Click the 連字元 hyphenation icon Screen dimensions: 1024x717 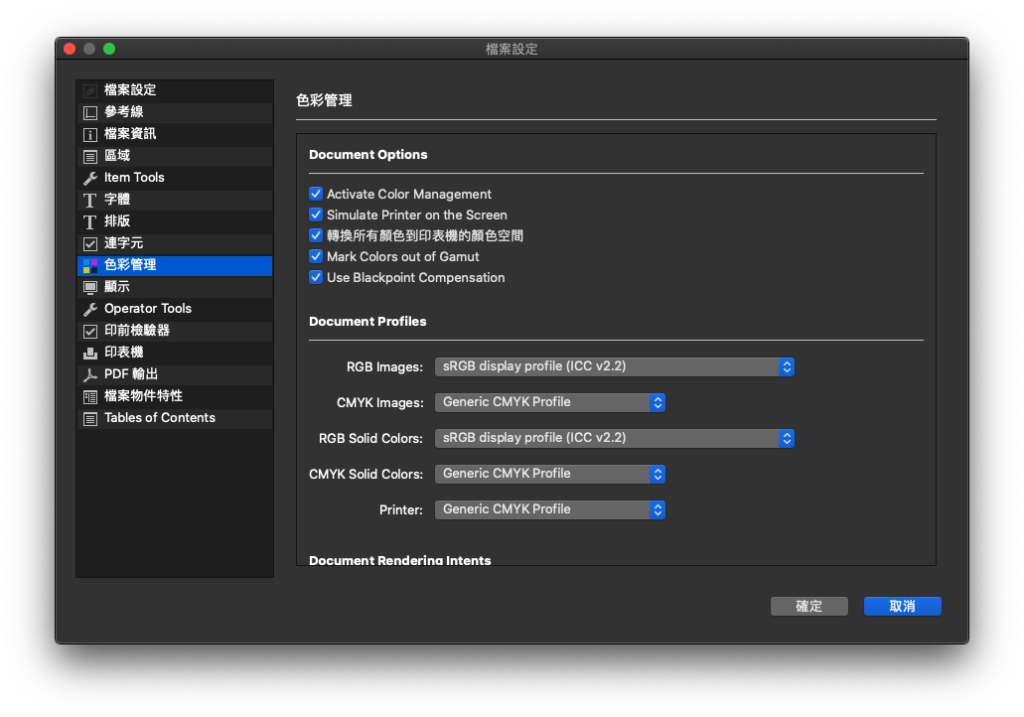(90, 244)
